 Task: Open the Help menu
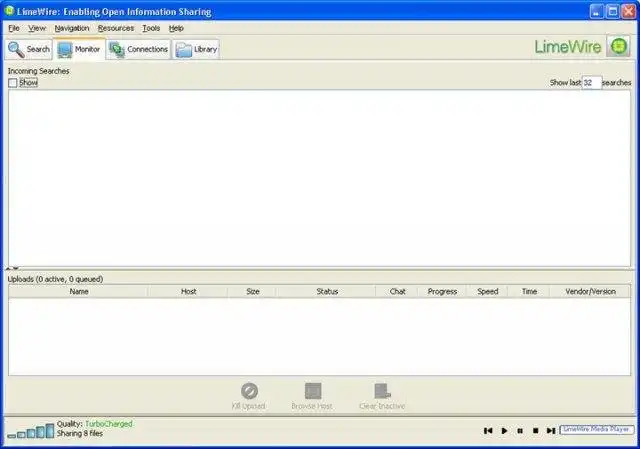(x=176, y=28)
